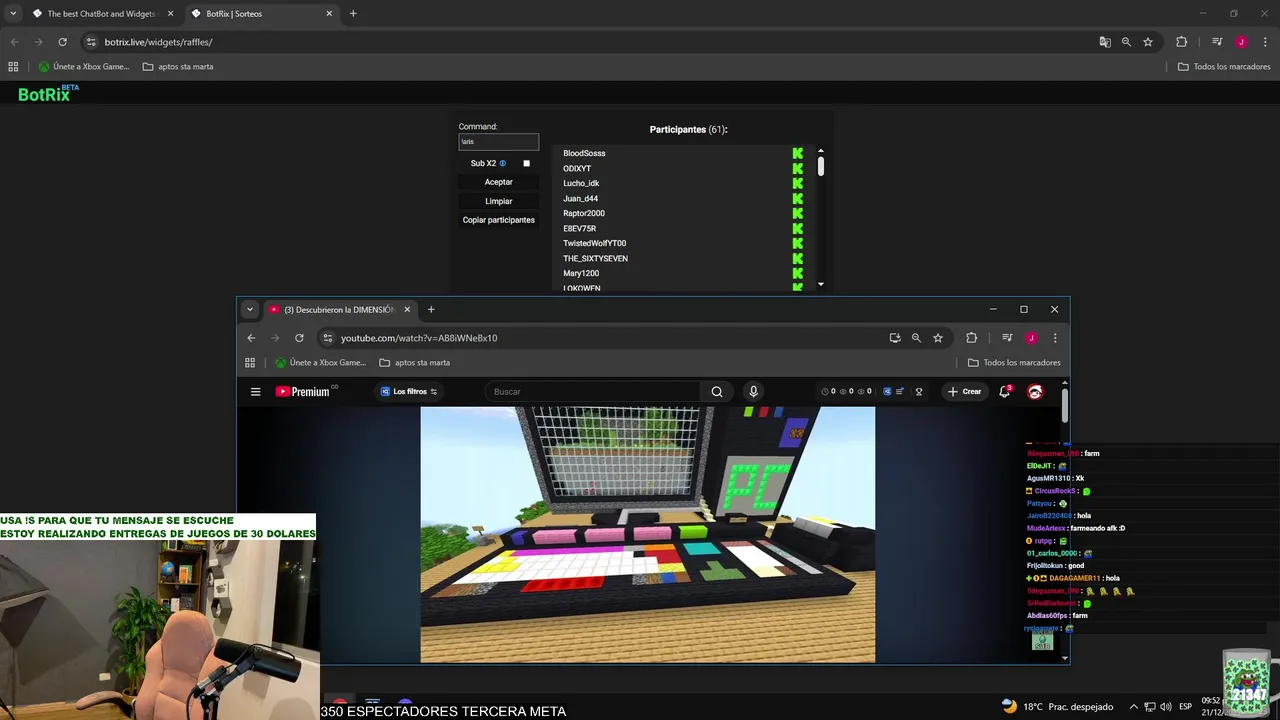The height and width of the screenshot is (720, 1280).
Task: Open Todos los marcadores in BotRix window
Action: (x=1224, y=67)
